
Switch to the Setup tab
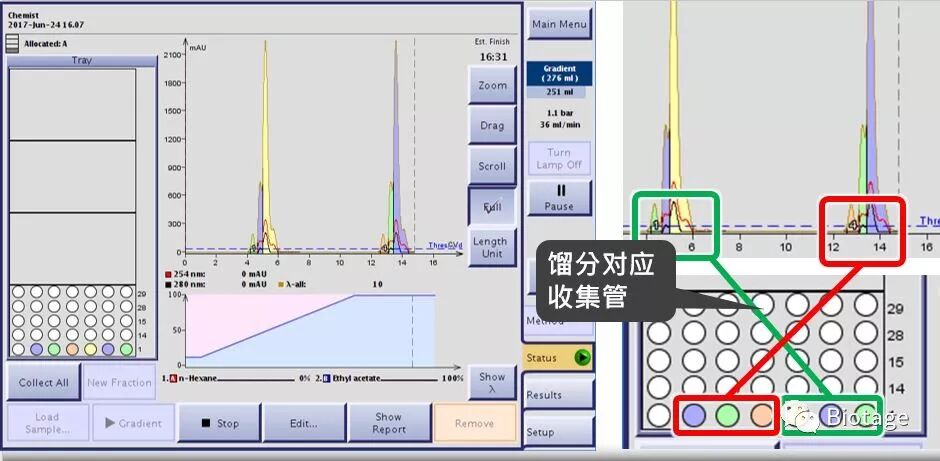click(558, 432)
